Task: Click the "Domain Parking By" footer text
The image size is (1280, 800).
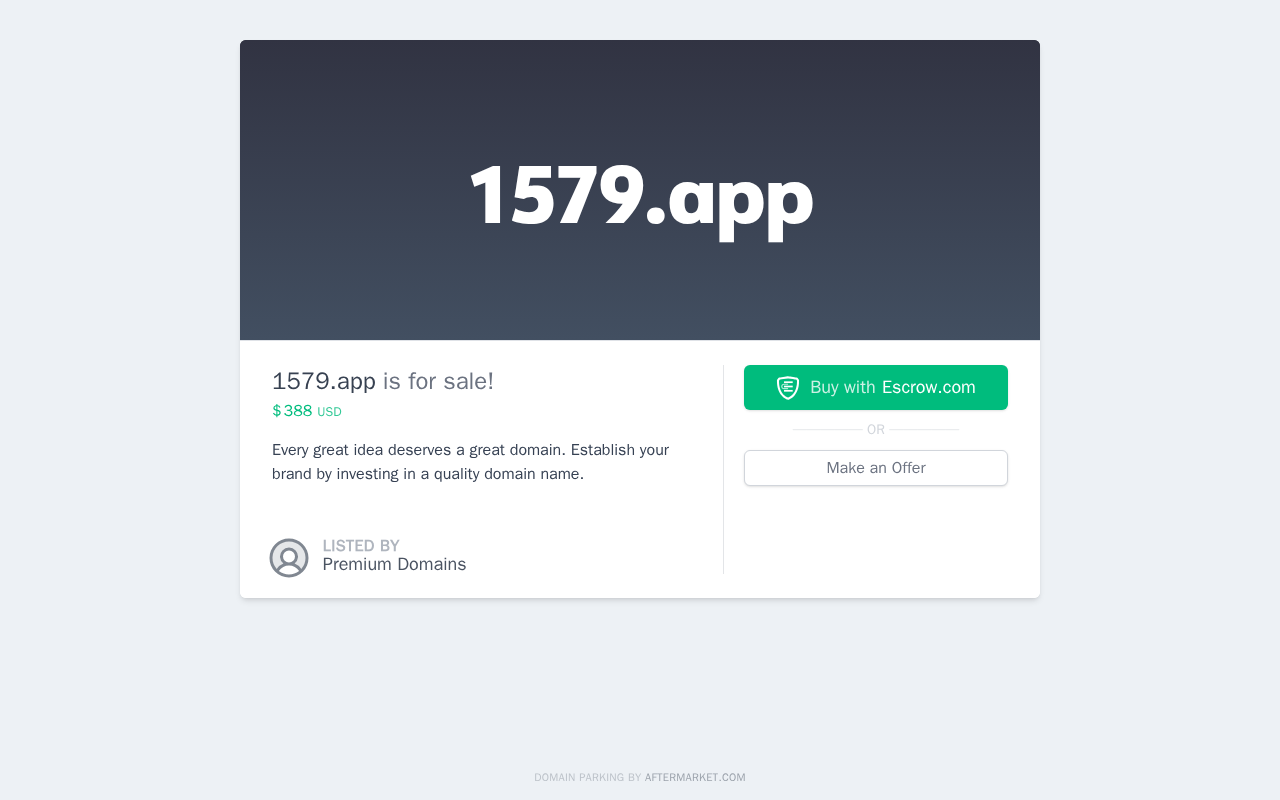Action: pyautogui.click(x=587, y=777)
